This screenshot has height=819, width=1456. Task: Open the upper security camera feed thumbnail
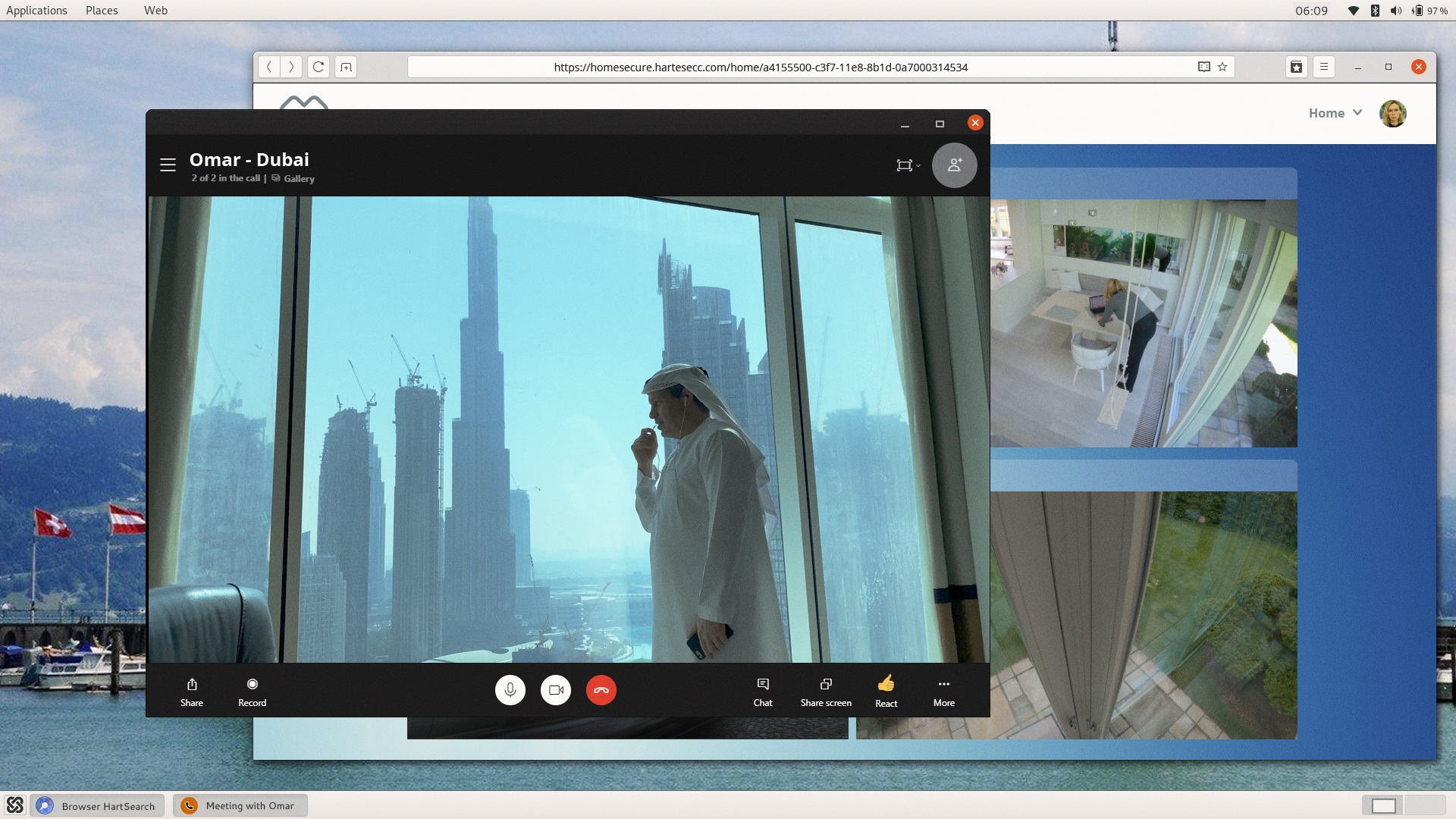click(1143, 323)
